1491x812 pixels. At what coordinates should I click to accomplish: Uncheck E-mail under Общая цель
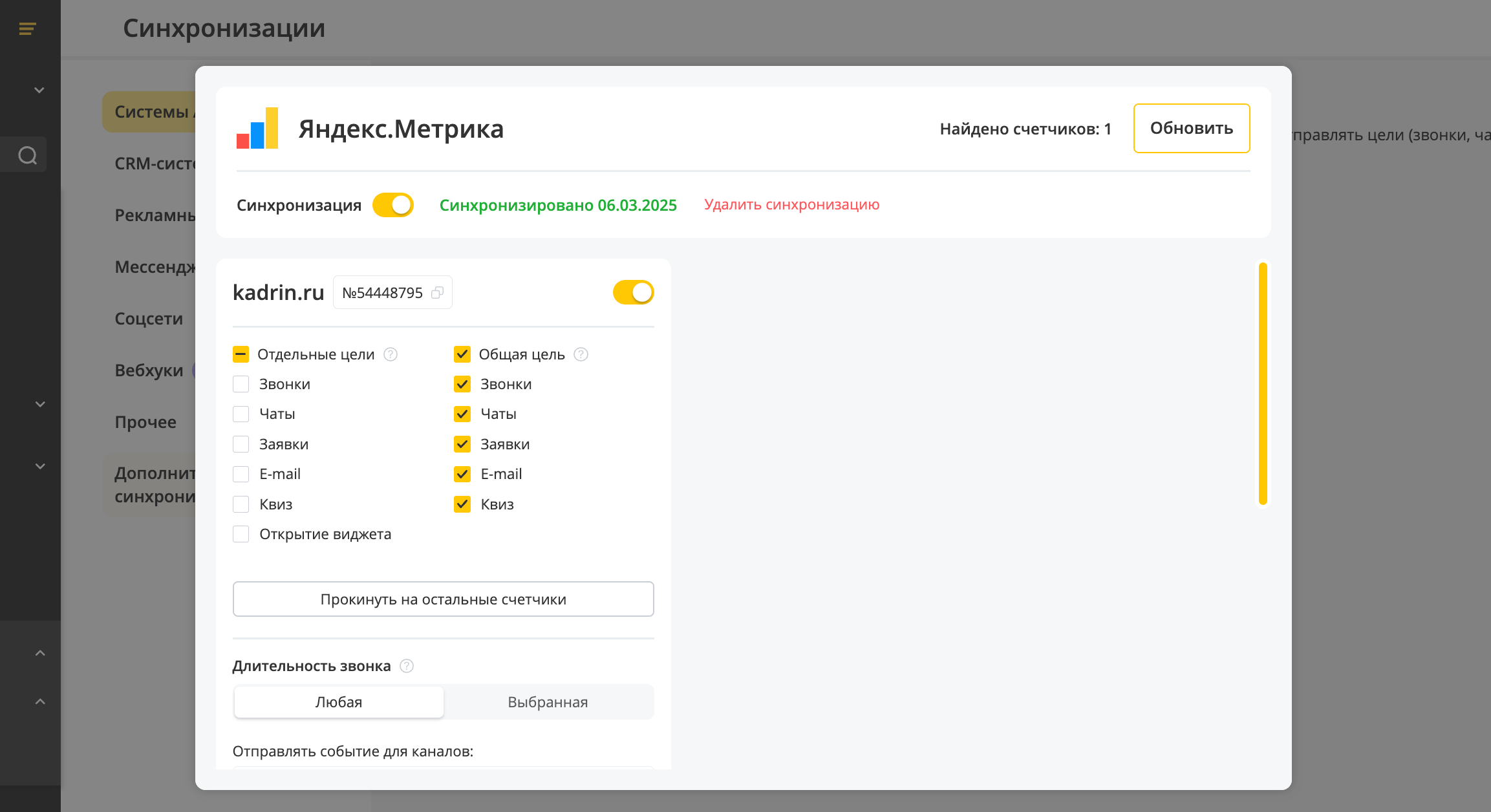(462, 474)
